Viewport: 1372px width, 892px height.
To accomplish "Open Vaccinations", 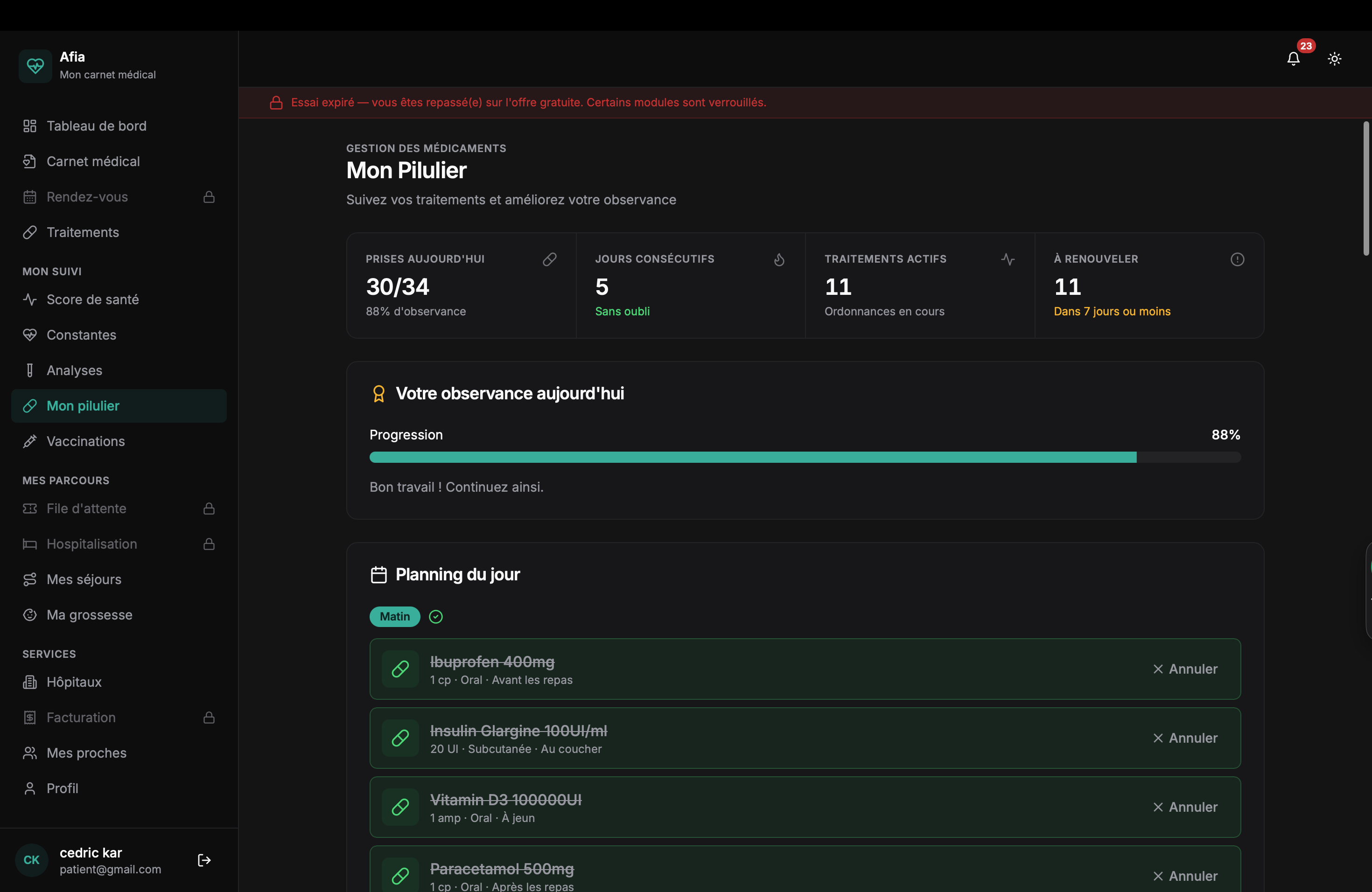I will pyautogui.click(x=119, y=441).
